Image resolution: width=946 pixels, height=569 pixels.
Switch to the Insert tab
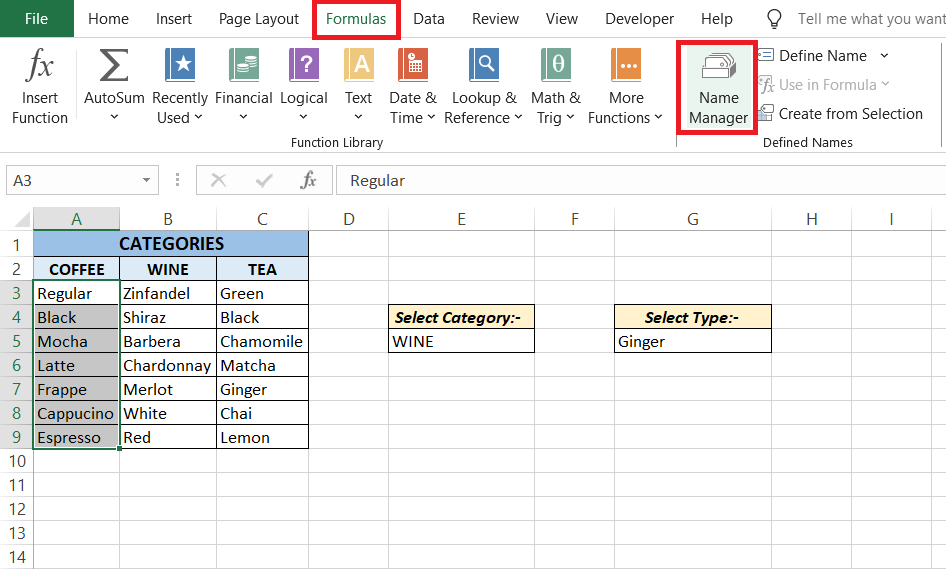coord(174,19)
